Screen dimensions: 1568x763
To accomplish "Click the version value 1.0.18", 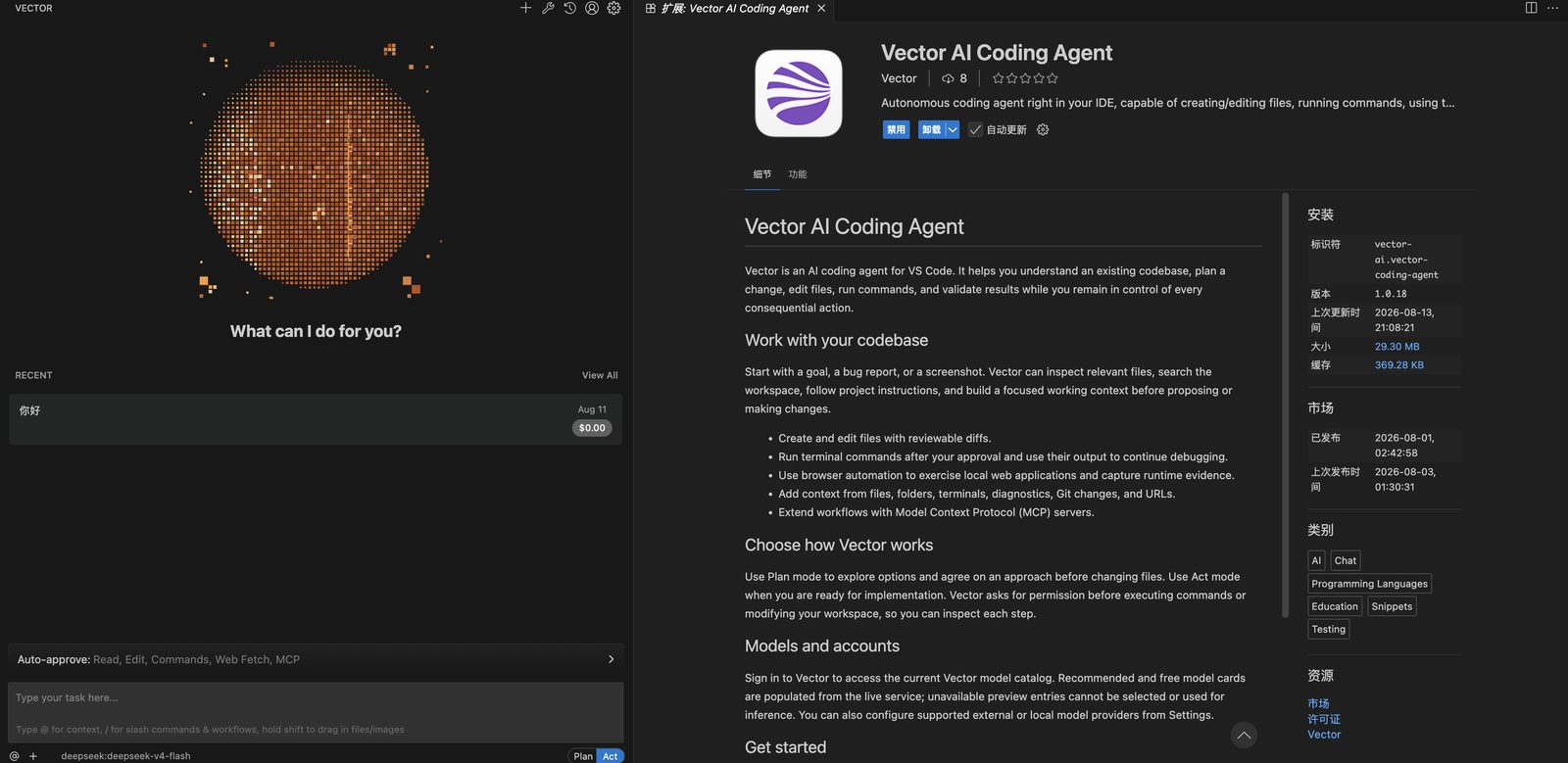I will [x=1390, y=294].
